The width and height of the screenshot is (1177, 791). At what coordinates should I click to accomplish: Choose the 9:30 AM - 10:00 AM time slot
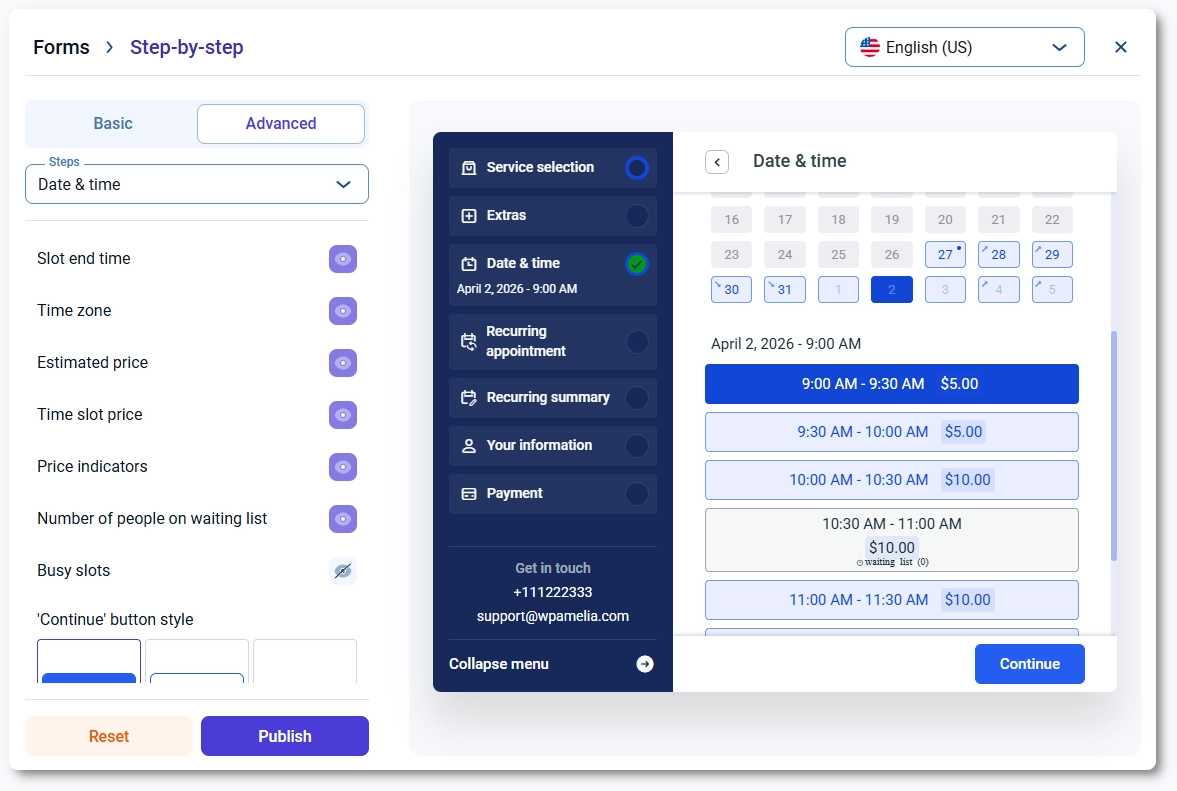891,432
